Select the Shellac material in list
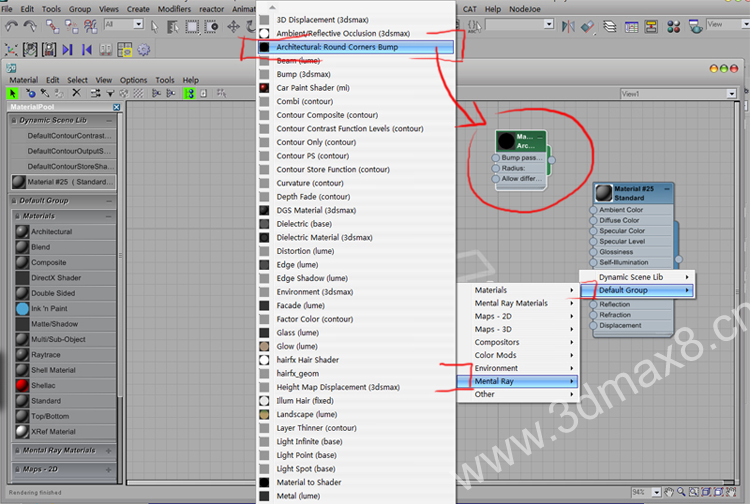Viewport: 750px width, 504px height. (65, 385)
